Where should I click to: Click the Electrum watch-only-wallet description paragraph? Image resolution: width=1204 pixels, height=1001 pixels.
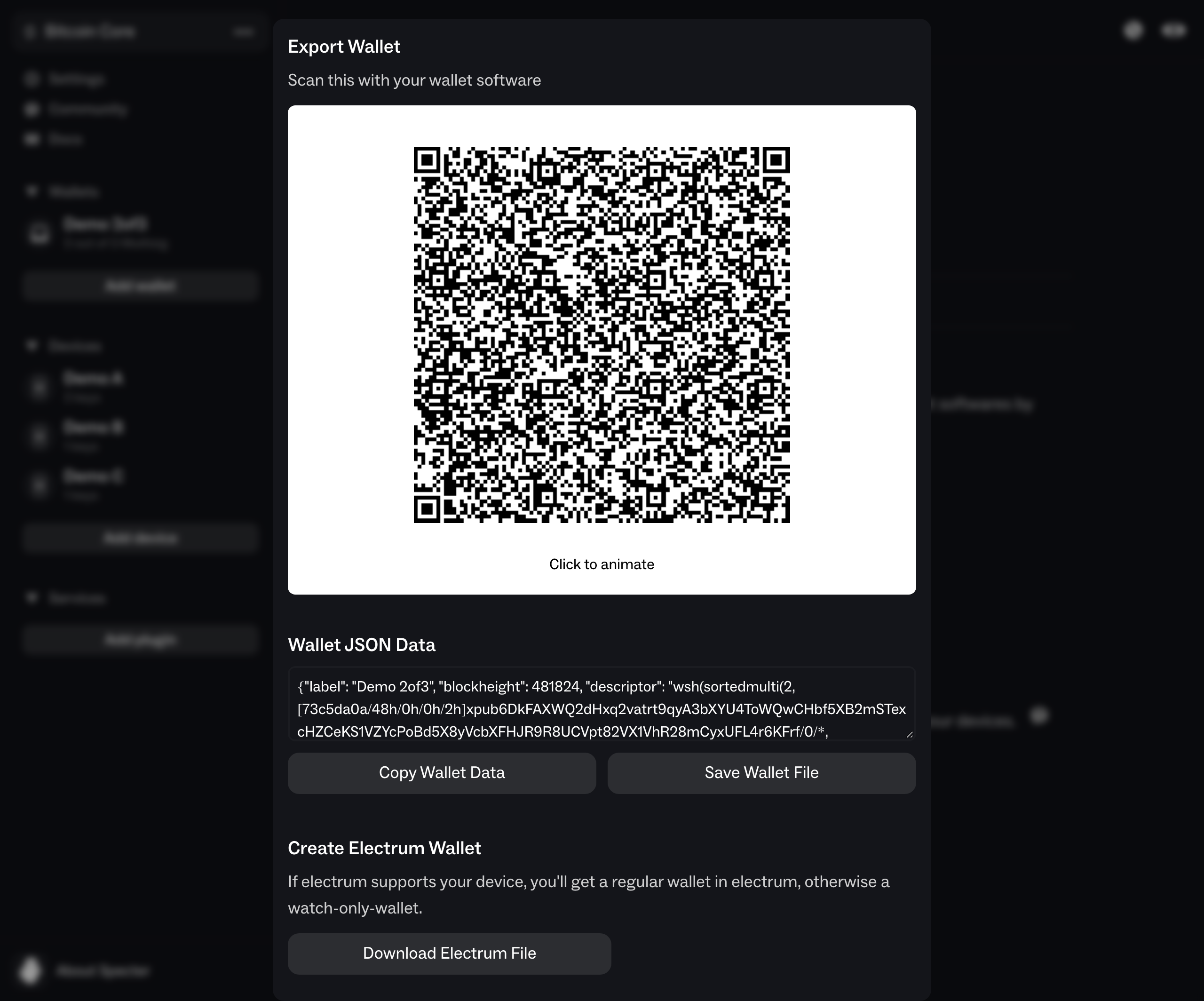coord(588,895)
